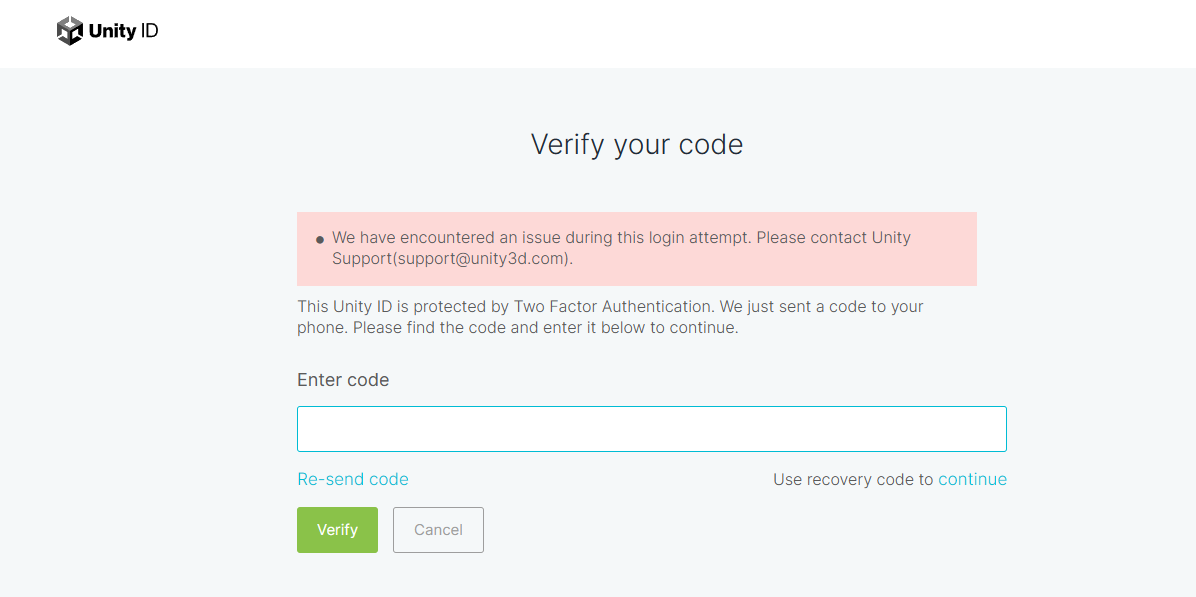
Task: Focus the Enter code input field
Action: [651, 429]
